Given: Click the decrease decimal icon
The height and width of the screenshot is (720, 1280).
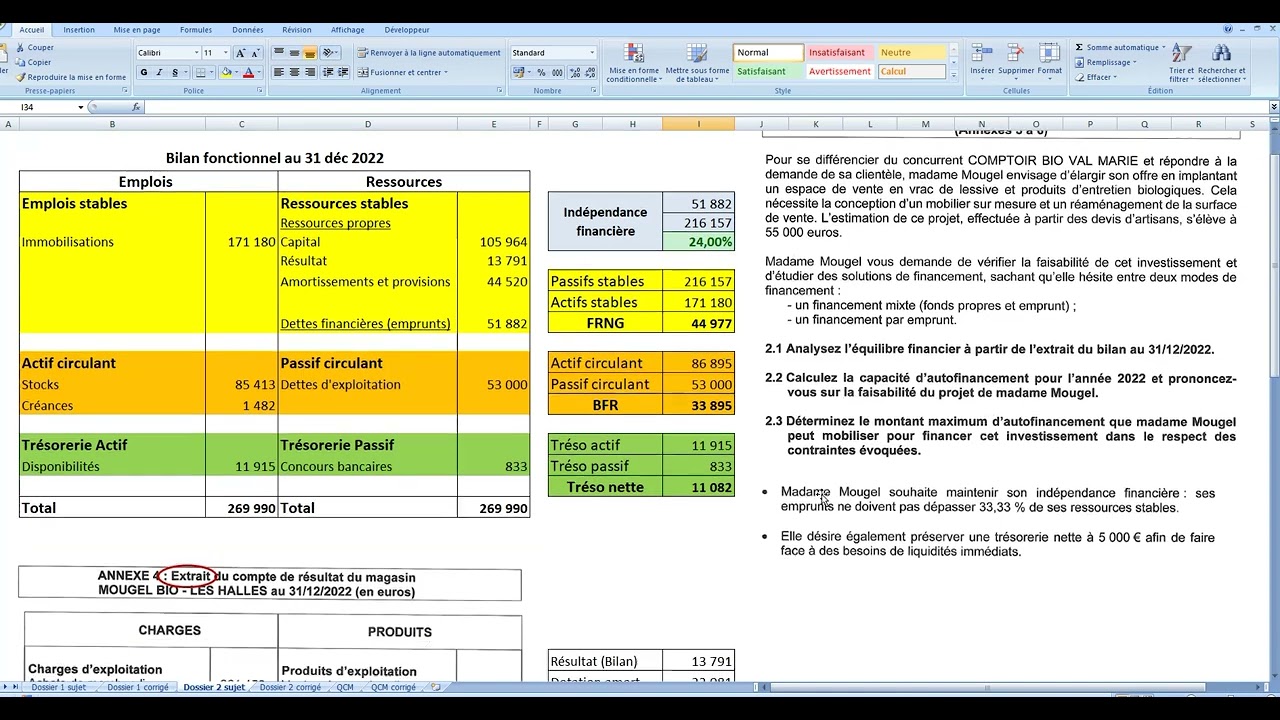Looking at the screenshot, I should coord(590,73).
